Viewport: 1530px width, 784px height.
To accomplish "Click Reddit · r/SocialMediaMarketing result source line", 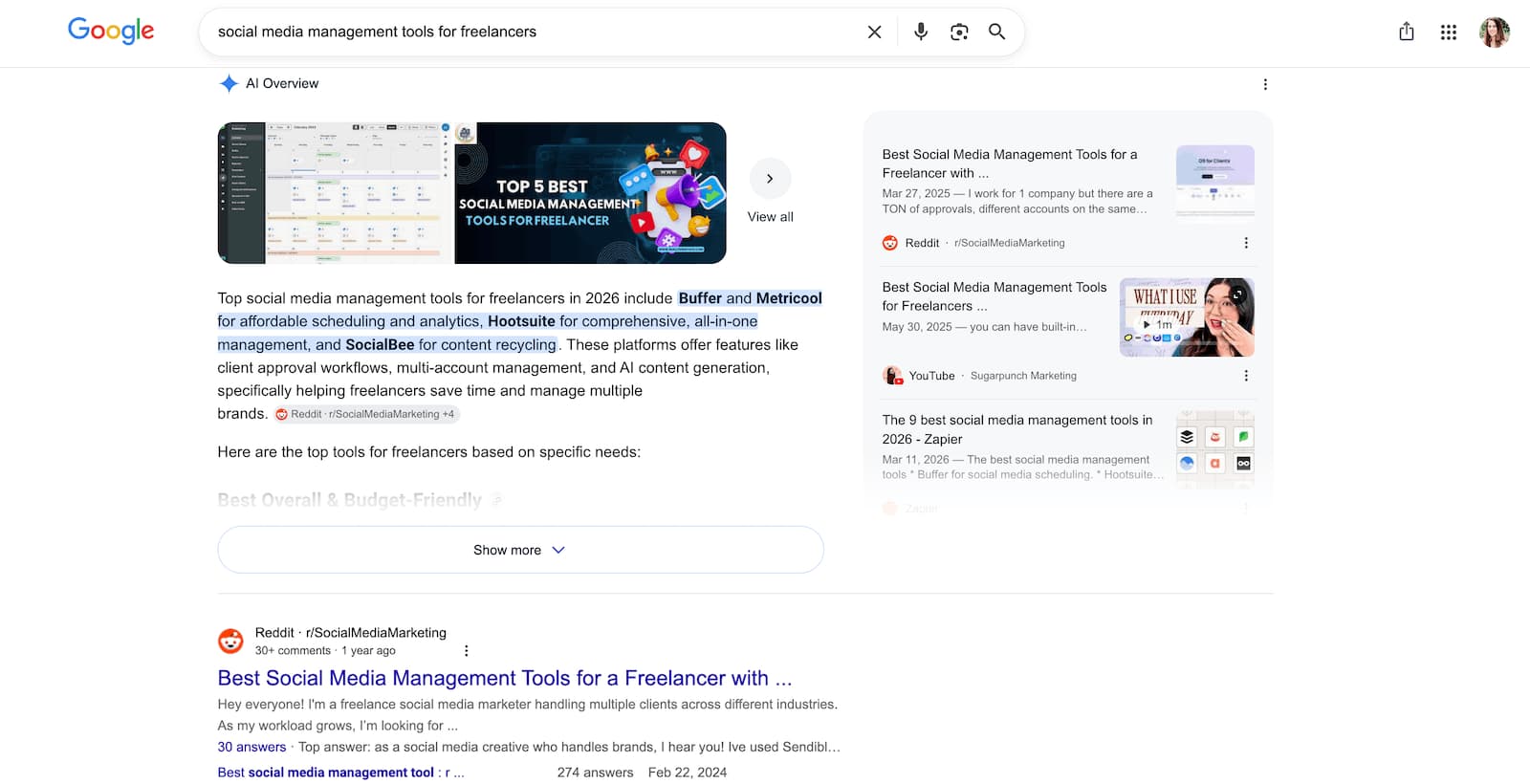I will coord(351,633).
